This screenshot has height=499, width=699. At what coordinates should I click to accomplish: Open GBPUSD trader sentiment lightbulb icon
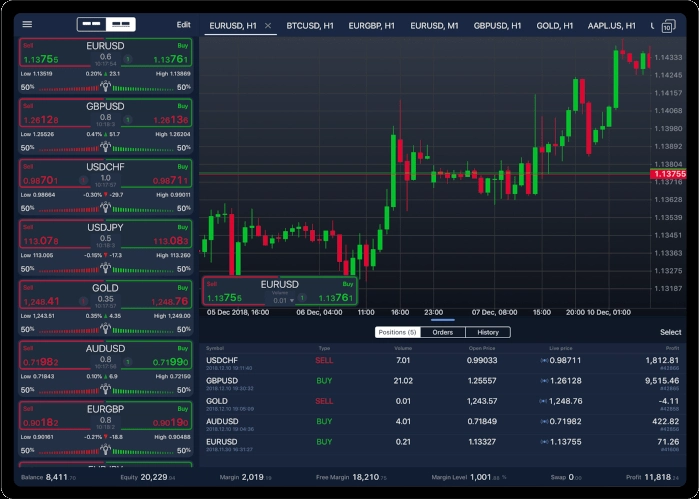click(x=106, y=147)
